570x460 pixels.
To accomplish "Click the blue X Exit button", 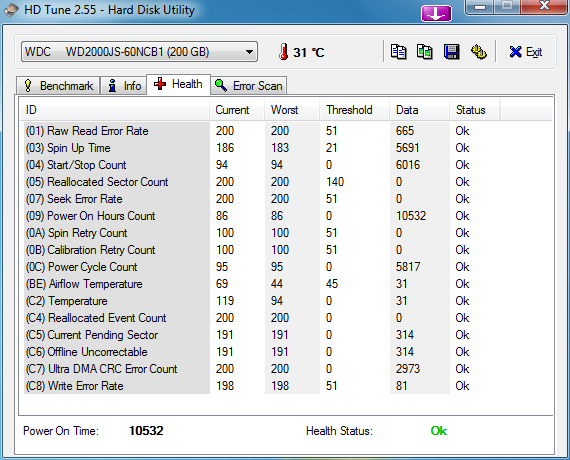I will coord(526,52).
